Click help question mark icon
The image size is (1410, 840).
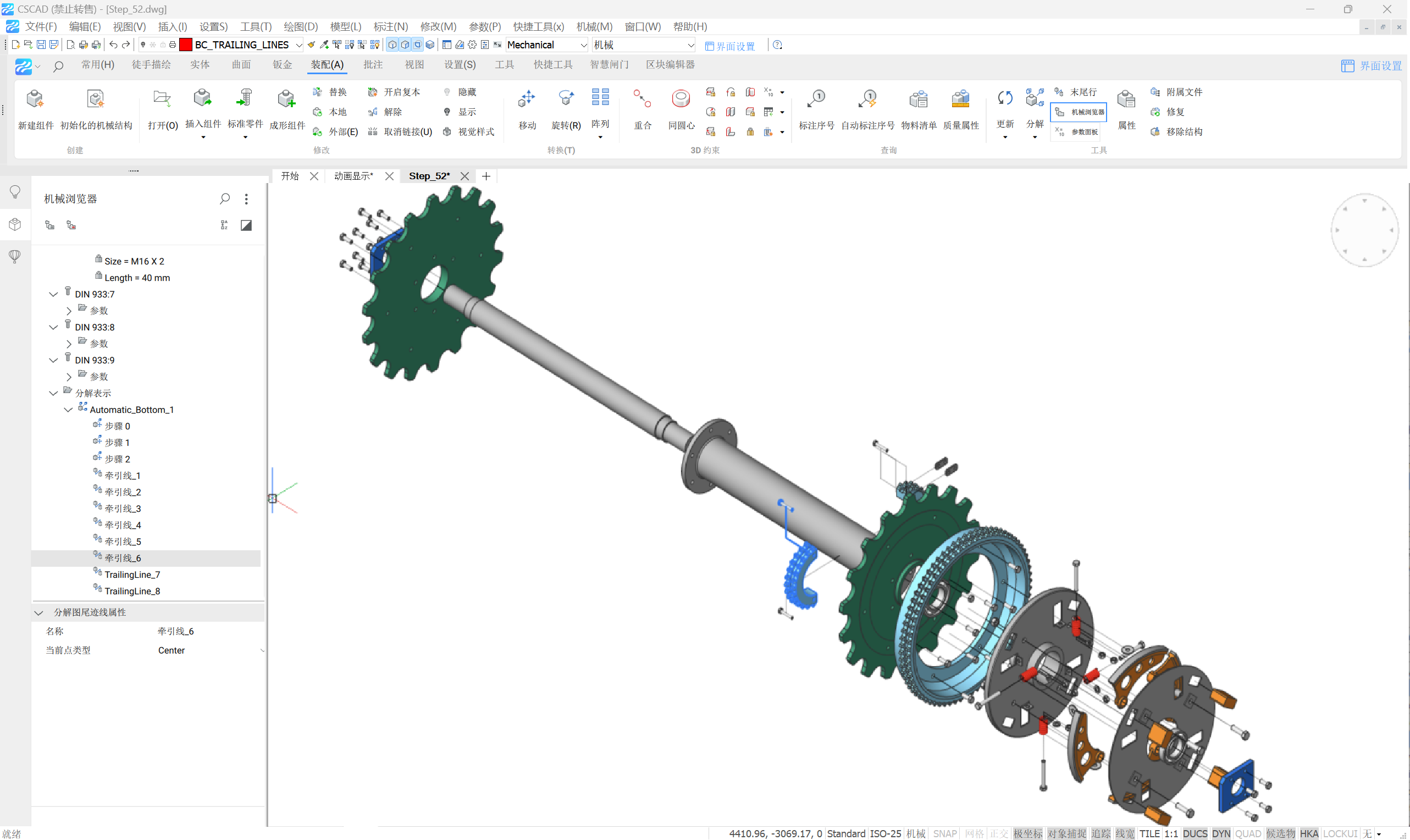click(x=777, y=45)
